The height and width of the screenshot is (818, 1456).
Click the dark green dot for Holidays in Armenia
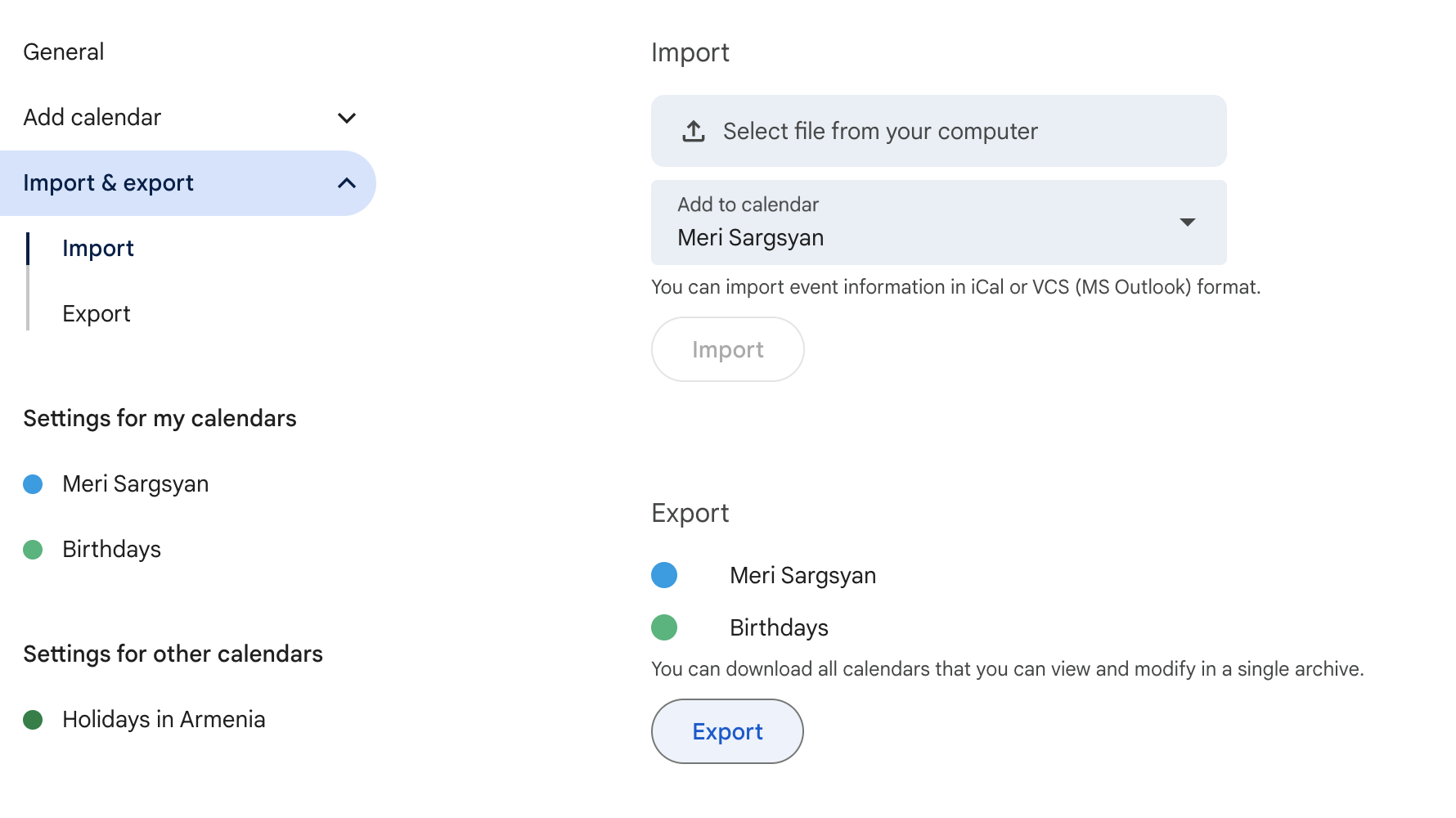[x=33, y=720]
